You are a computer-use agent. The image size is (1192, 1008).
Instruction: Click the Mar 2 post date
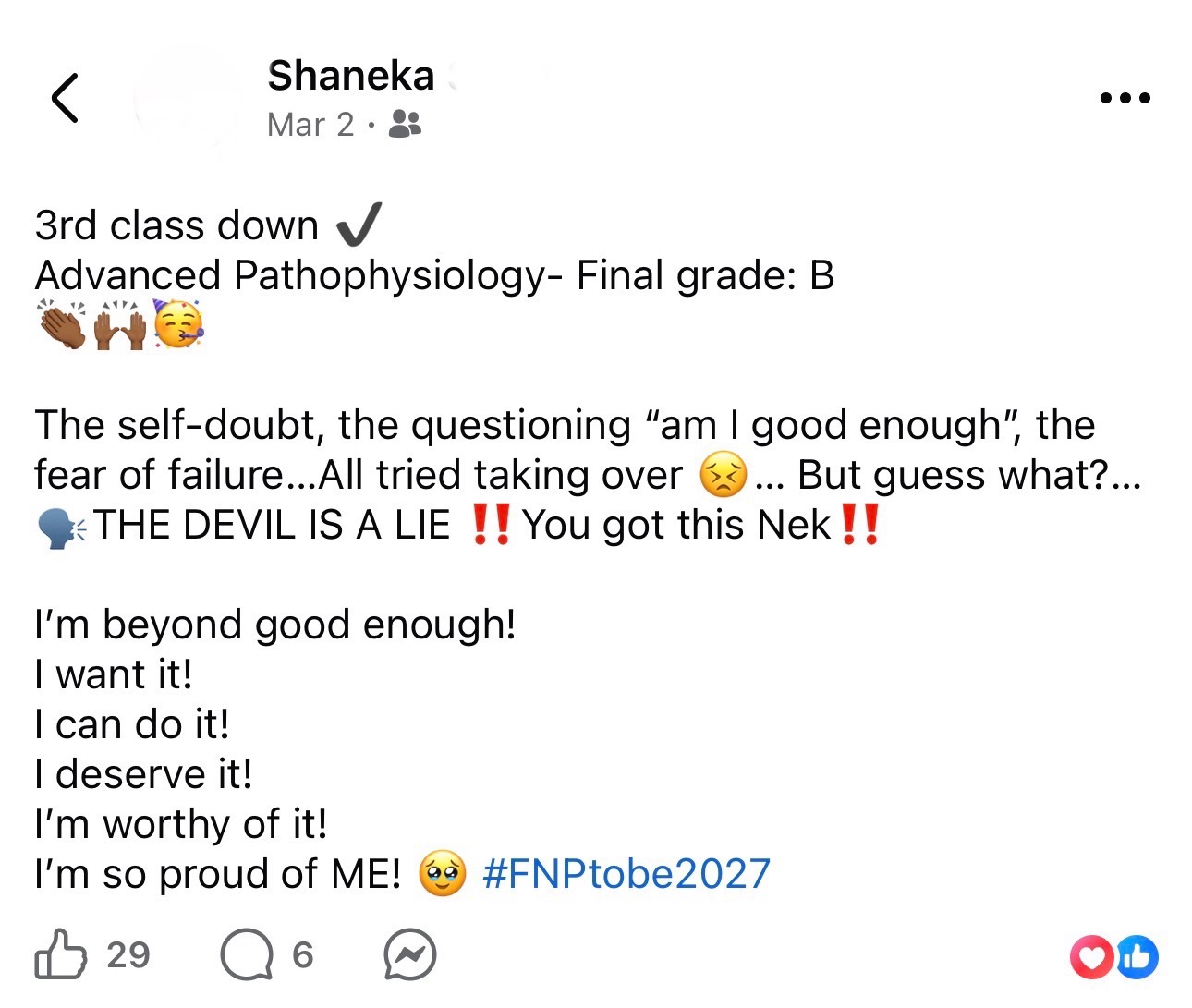click(310, 125)
